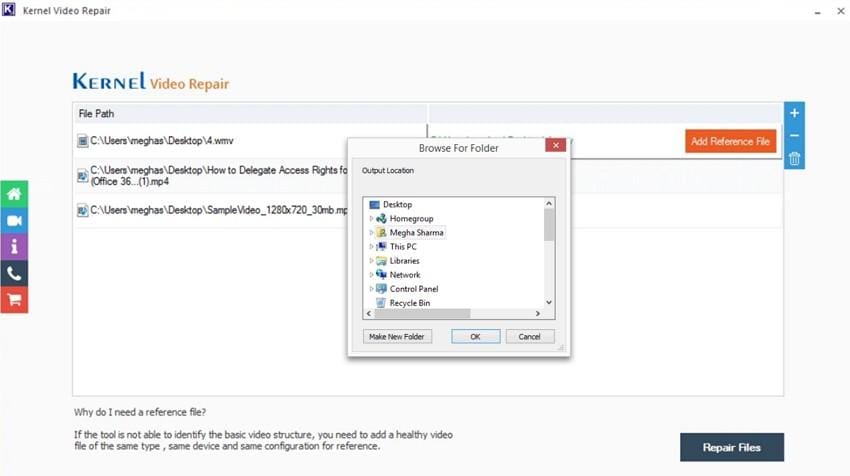Click Make New Folder button
Viewport: 850px width, 476px height.
pos(397,337)
